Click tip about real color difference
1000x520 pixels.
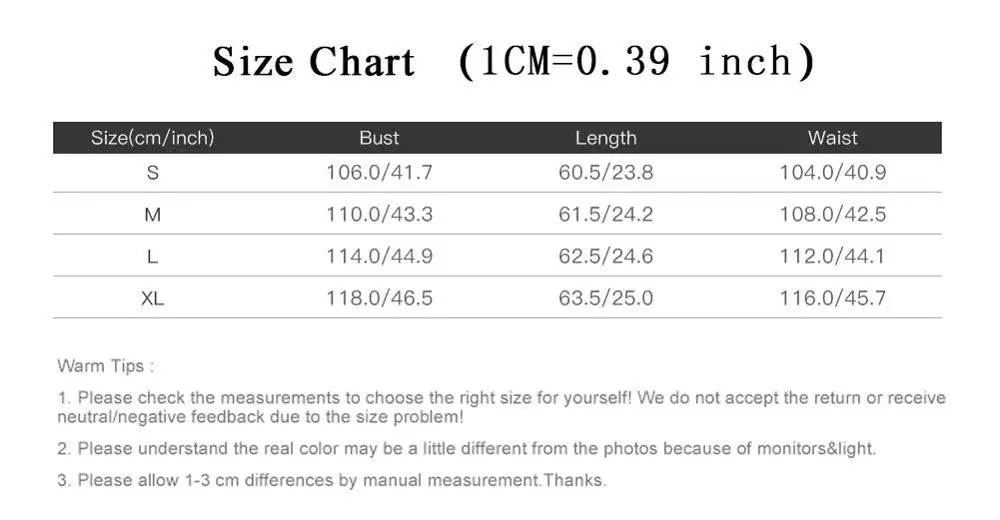tap(467, 449)
